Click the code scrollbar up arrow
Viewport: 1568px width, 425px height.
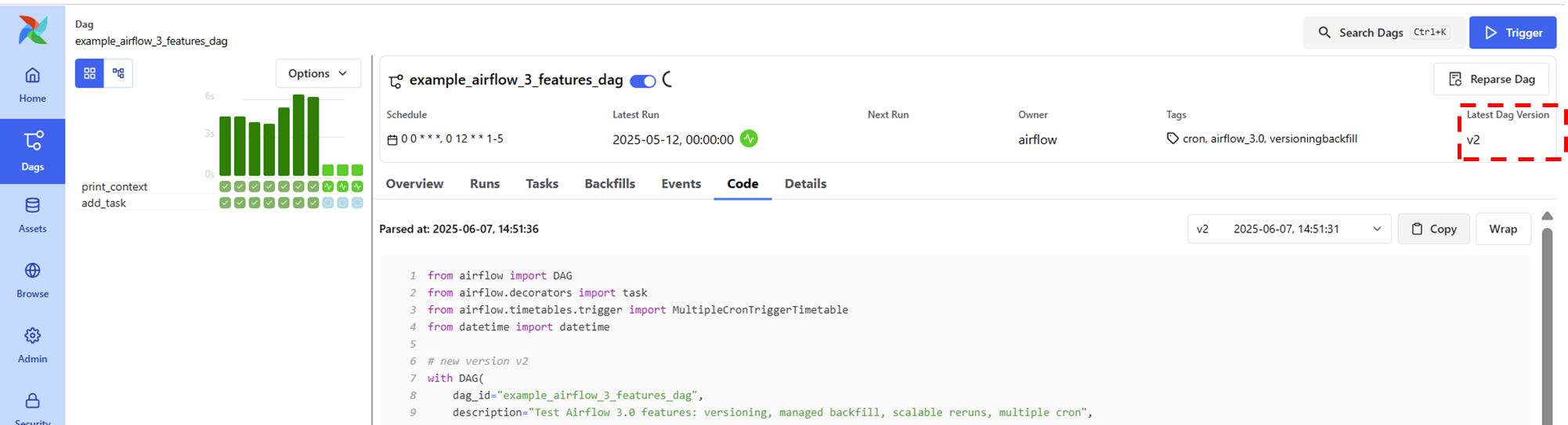[1547, 216]
